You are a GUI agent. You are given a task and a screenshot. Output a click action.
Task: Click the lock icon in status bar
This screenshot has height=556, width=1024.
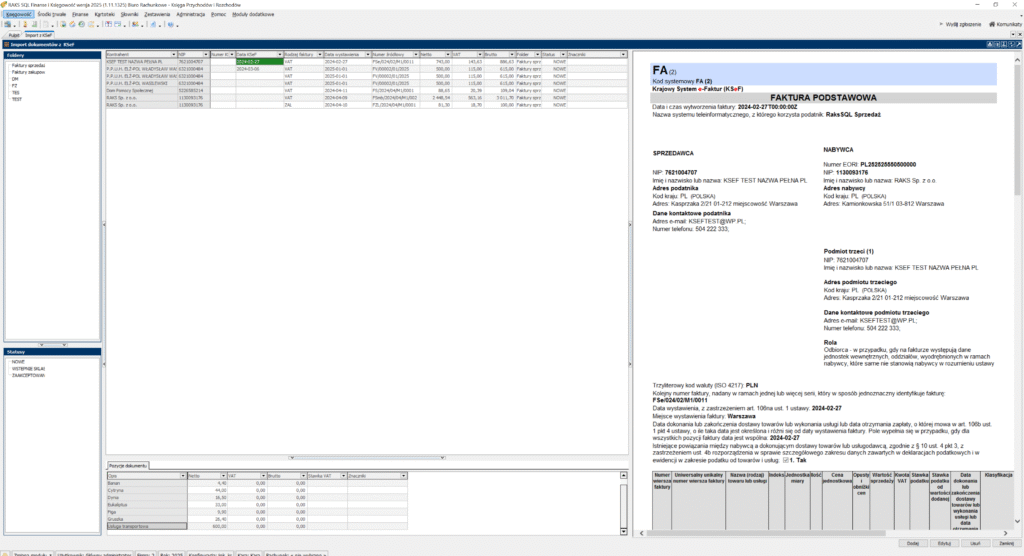tap(5, 552)
